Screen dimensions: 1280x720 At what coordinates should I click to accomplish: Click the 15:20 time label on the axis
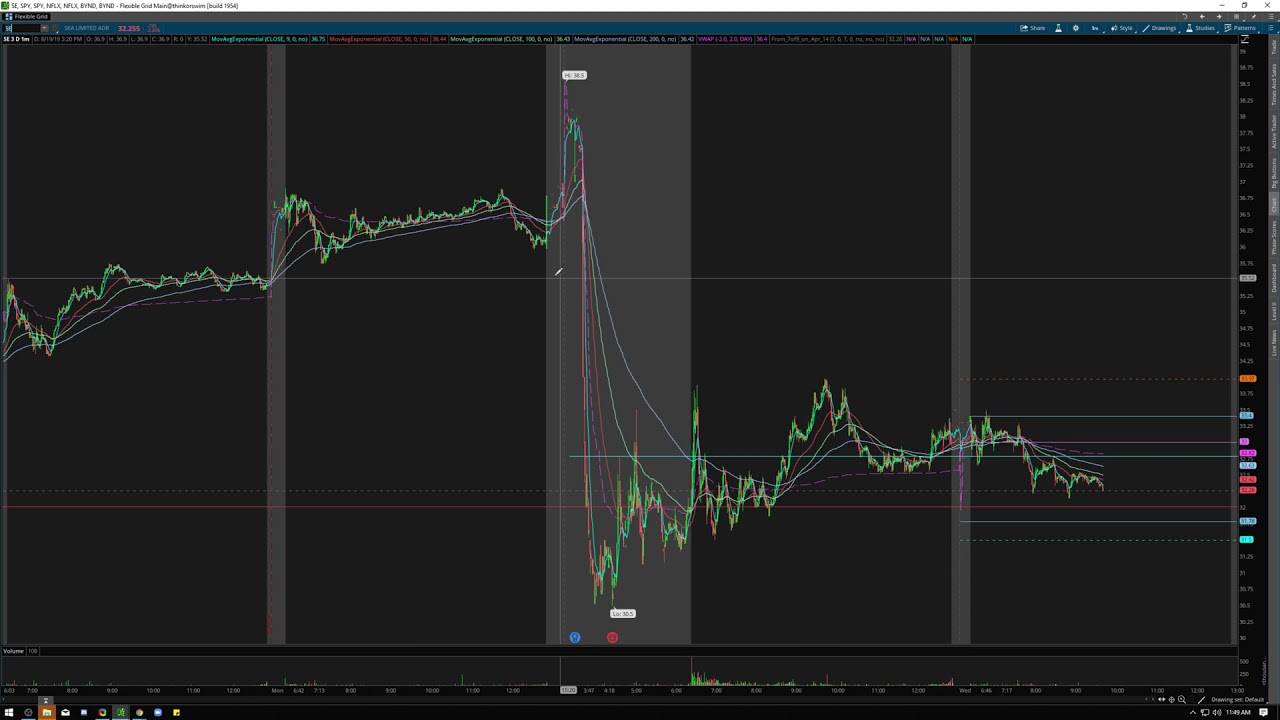[x=568, y=690]
